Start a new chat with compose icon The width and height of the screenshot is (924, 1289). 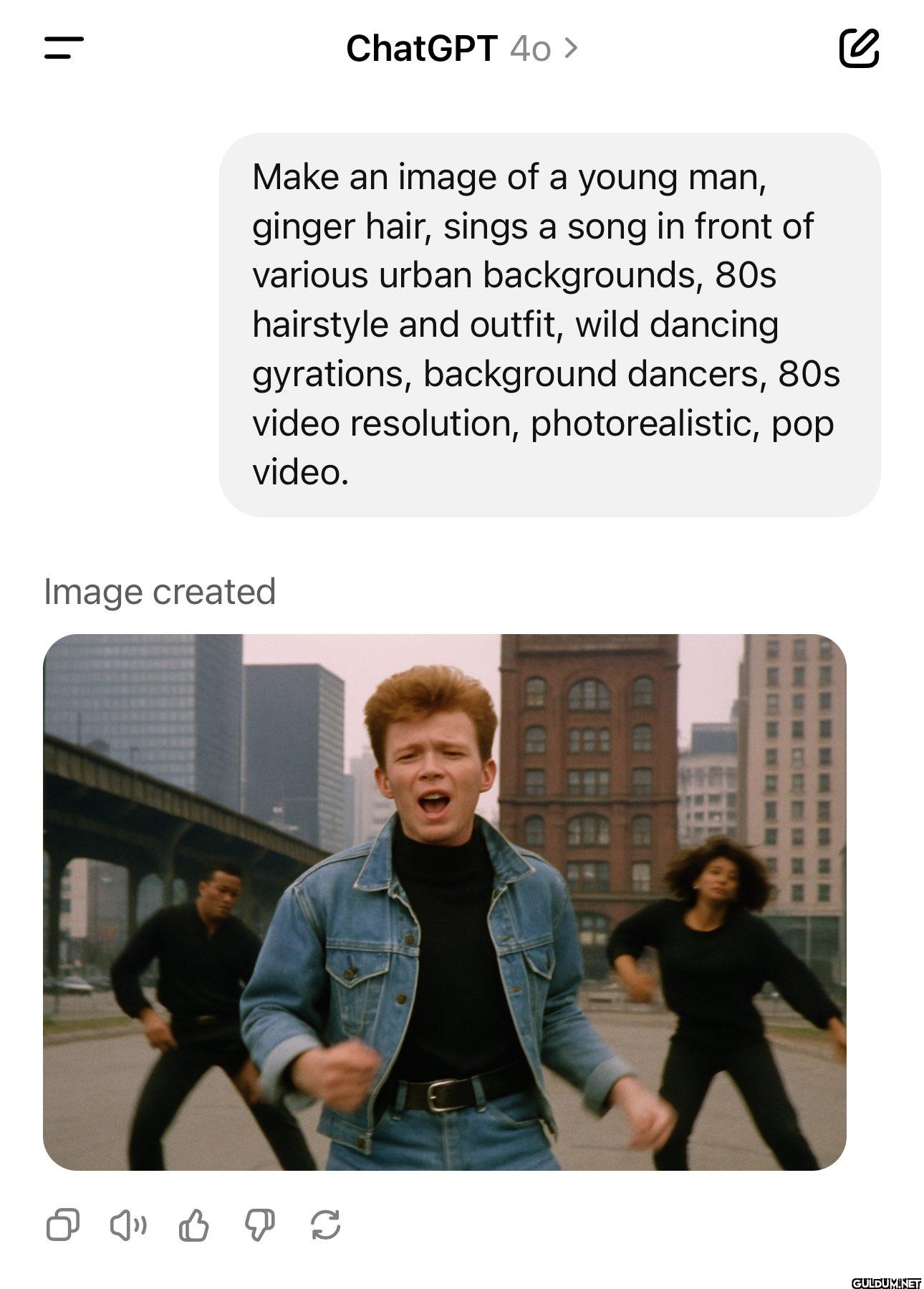pyautogui.click(x=859, y=48)
